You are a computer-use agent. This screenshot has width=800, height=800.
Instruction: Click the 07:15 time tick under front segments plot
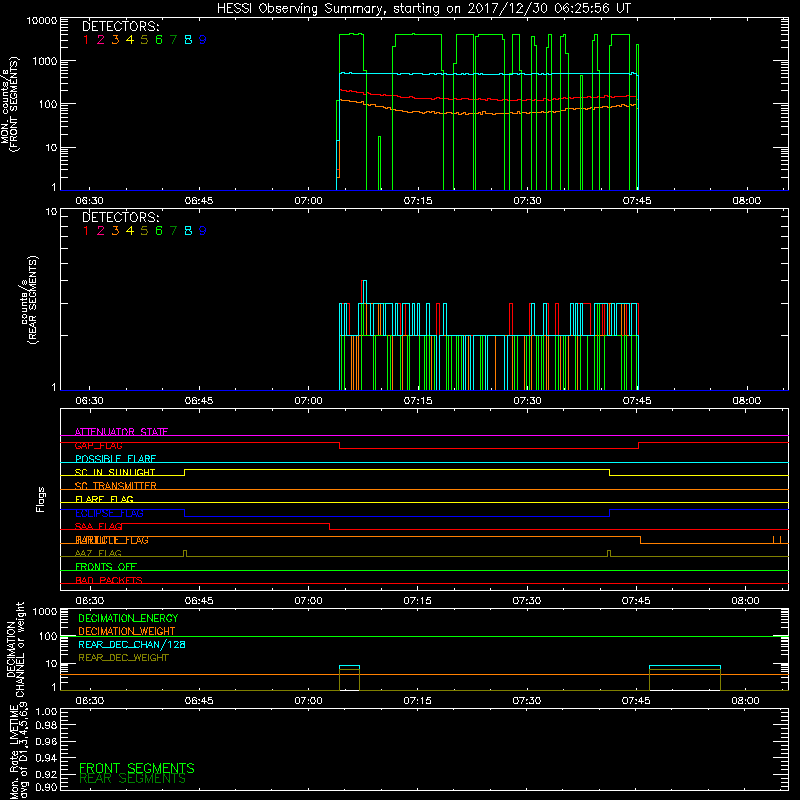418,201
